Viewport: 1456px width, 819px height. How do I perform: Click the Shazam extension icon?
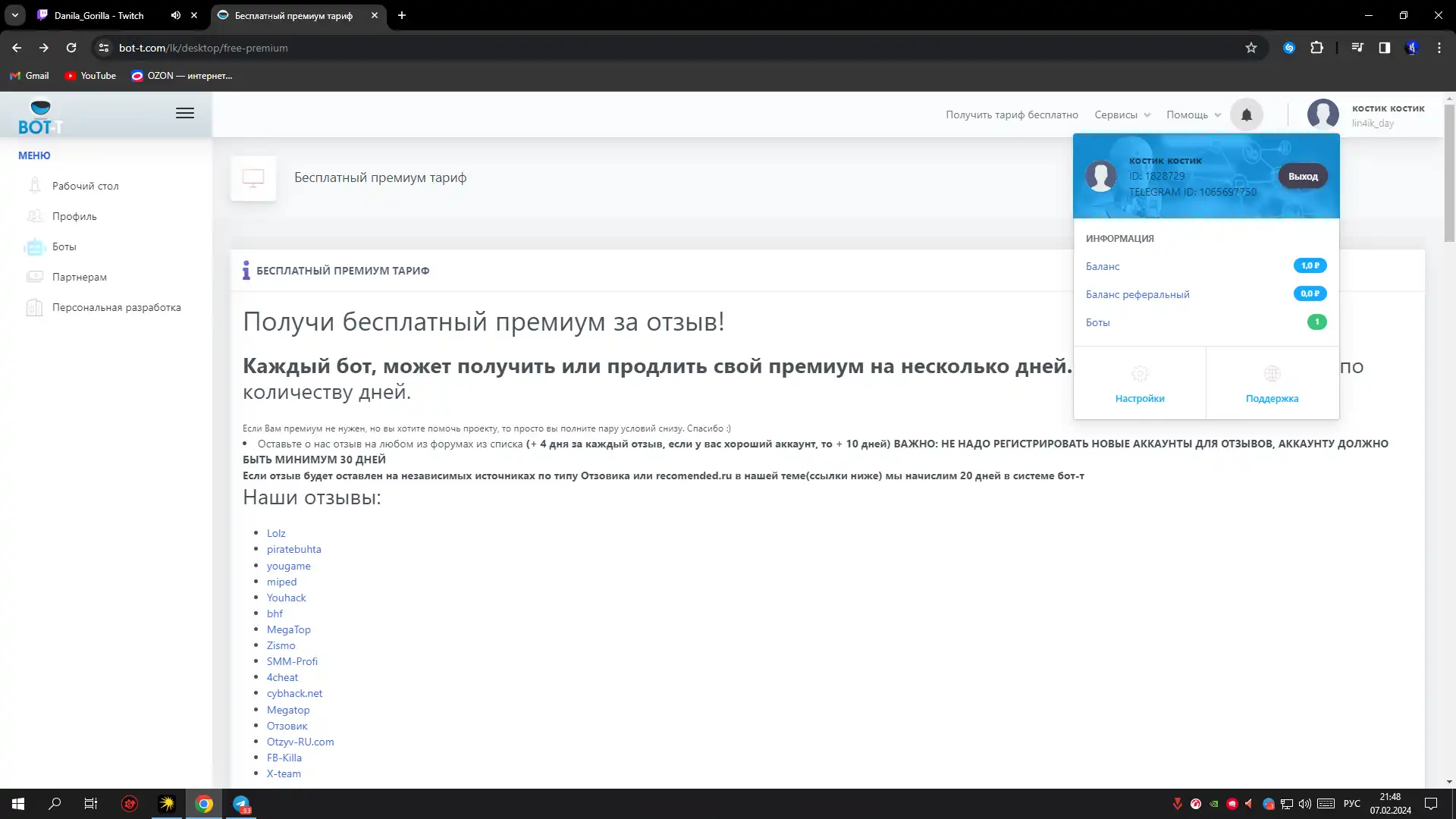coord(1289,48)
